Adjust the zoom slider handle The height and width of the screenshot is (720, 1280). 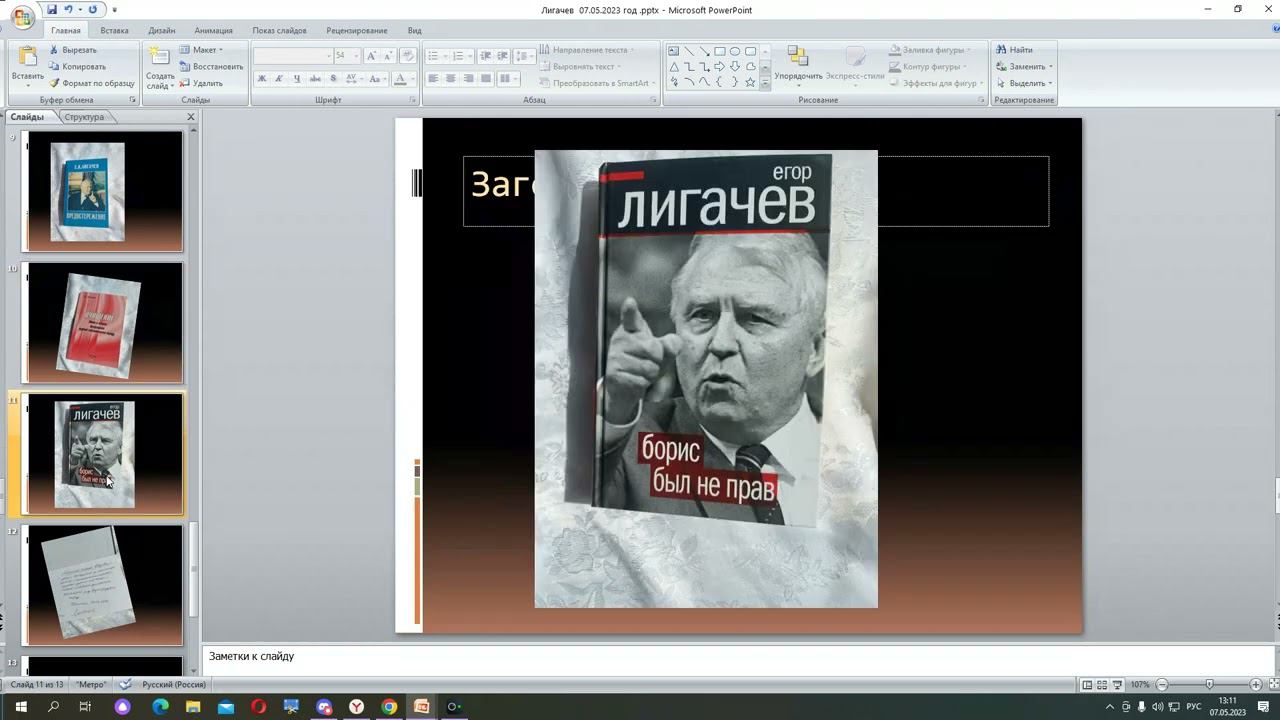tap(1209, 685)
